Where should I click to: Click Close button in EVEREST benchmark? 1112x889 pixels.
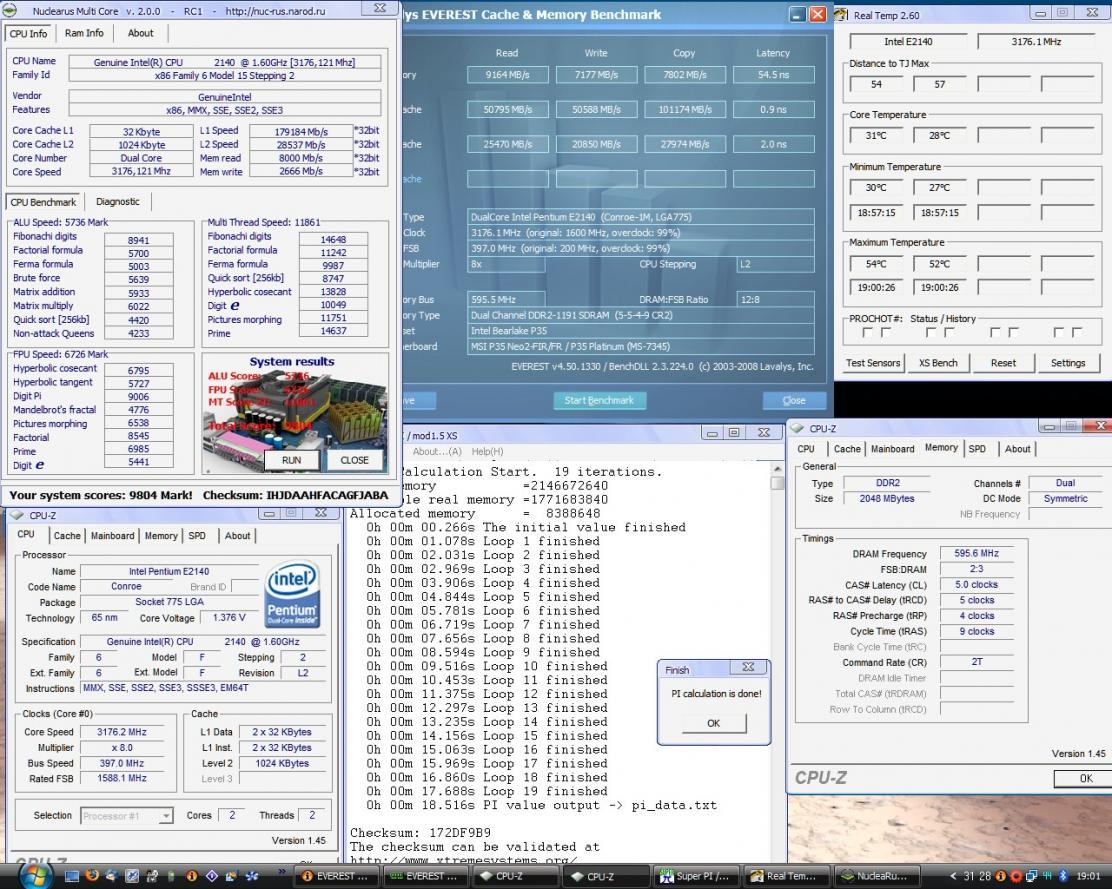point(794,401)
